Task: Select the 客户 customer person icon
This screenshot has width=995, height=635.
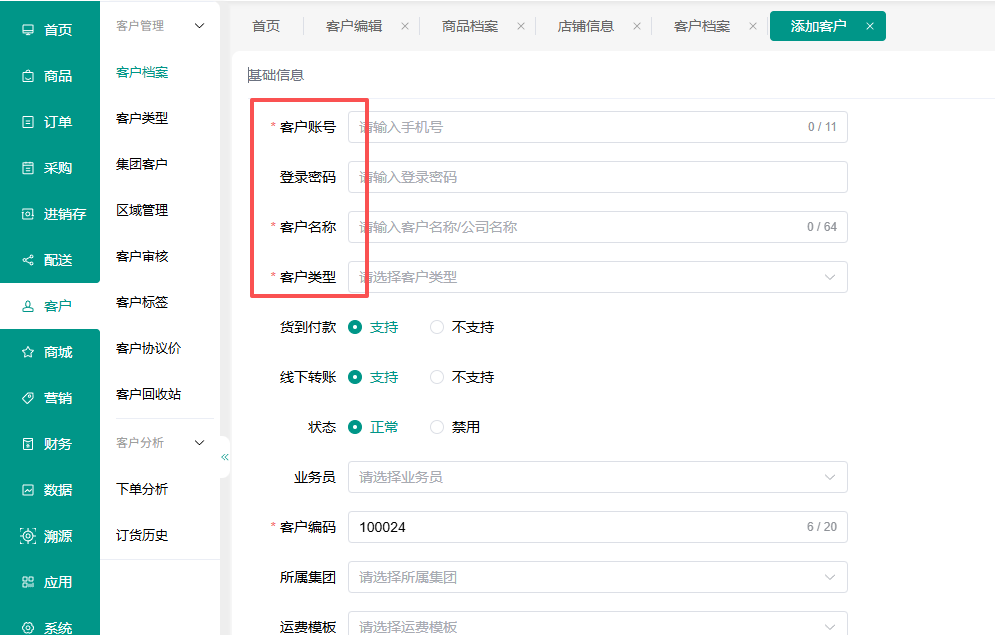Action: 28,306
